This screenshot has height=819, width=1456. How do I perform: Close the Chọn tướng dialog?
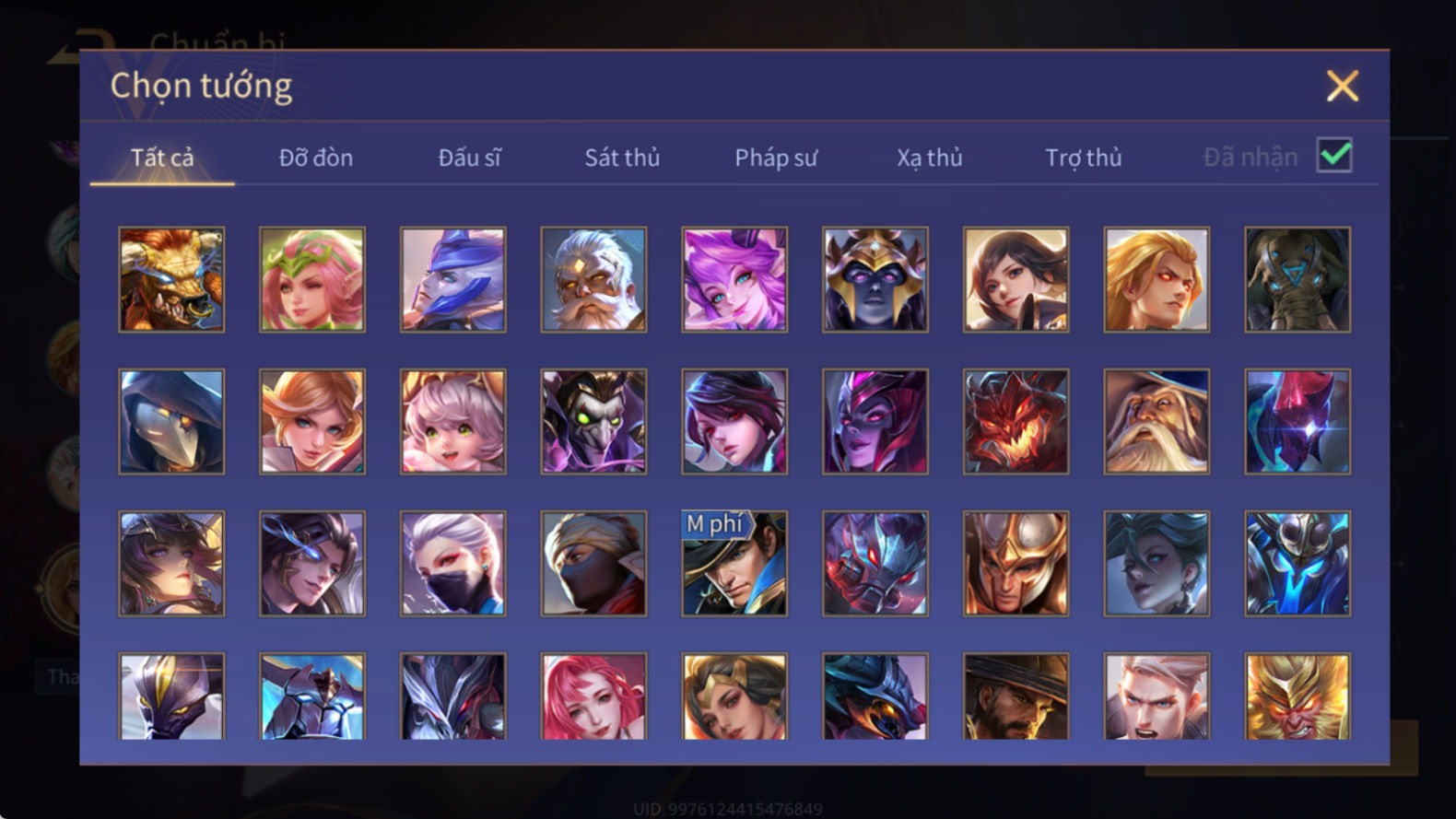[1343, 86]
